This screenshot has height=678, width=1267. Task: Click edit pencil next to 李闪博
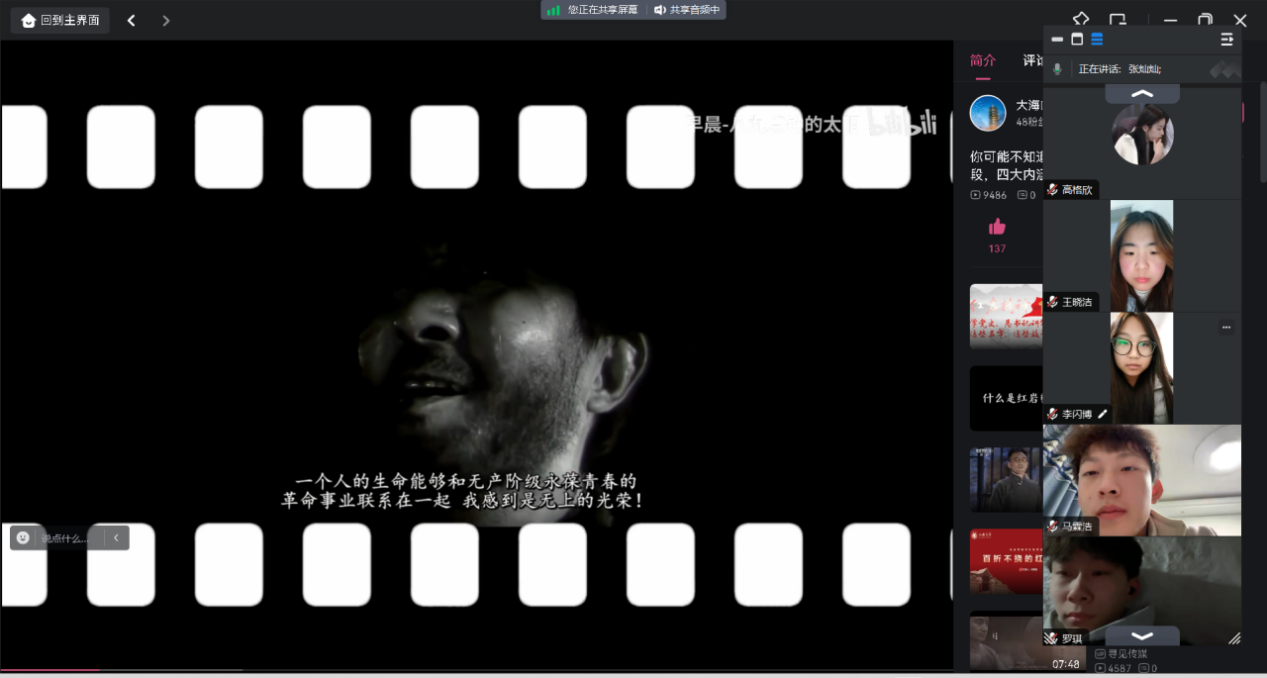click(x=1103, y=414)
